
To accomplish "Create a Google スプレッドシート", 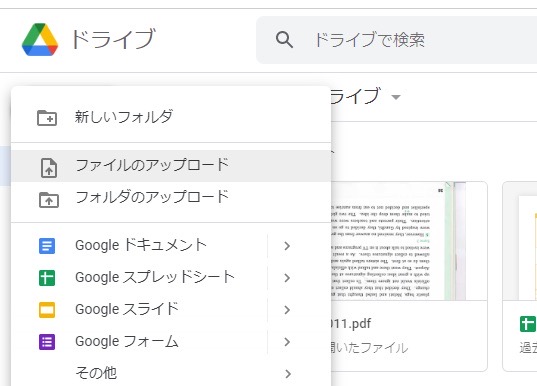I will tap(155, 277).
